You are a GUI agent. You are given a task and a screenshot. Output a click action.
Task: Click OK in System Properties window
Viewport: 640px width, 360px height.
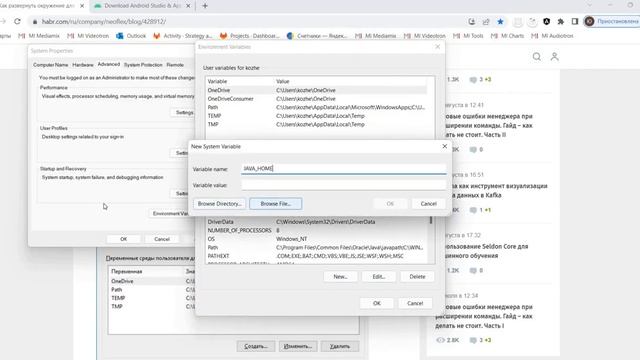pos(124,239)
